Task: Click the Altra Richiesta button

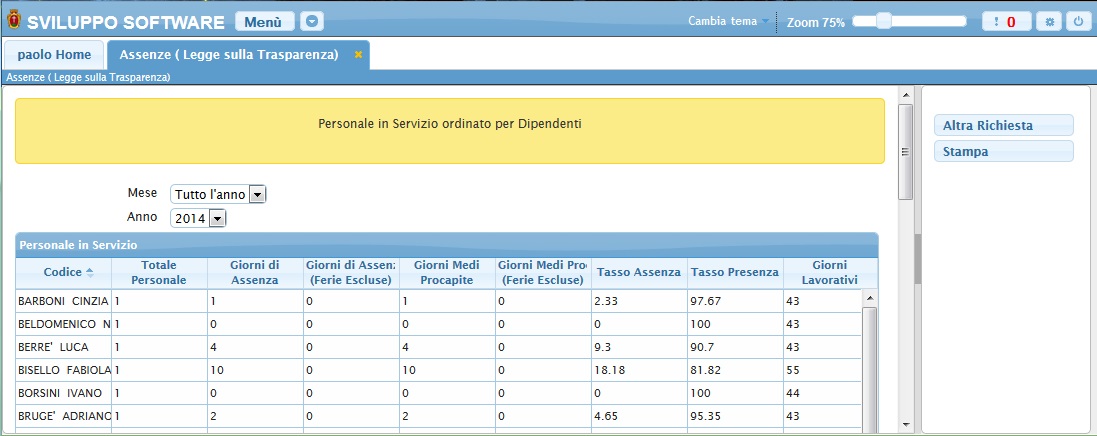Action: pyautogui.click(x=1003, y=126)
